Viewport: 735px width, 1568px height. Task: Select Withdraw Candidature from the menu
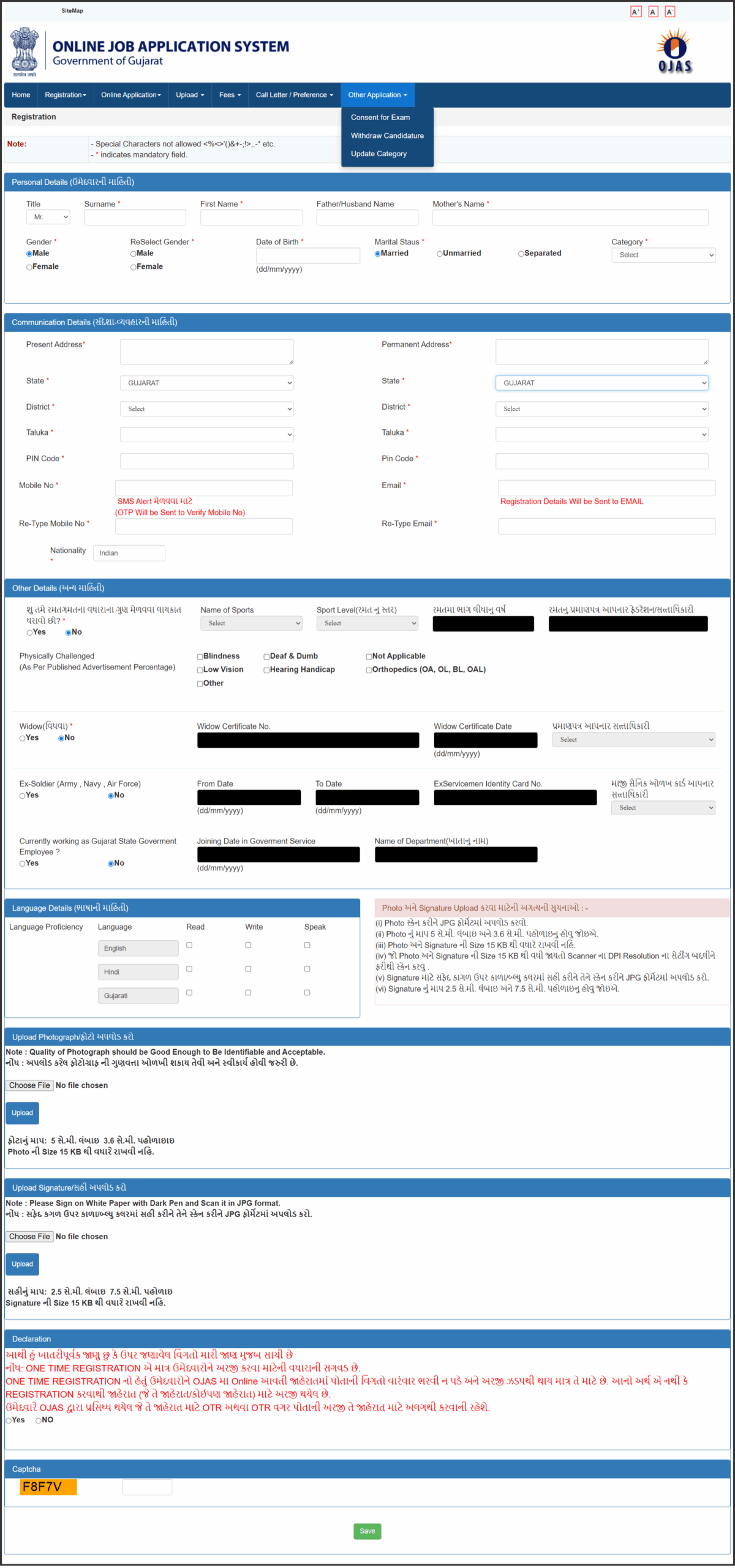coord(387,135)
